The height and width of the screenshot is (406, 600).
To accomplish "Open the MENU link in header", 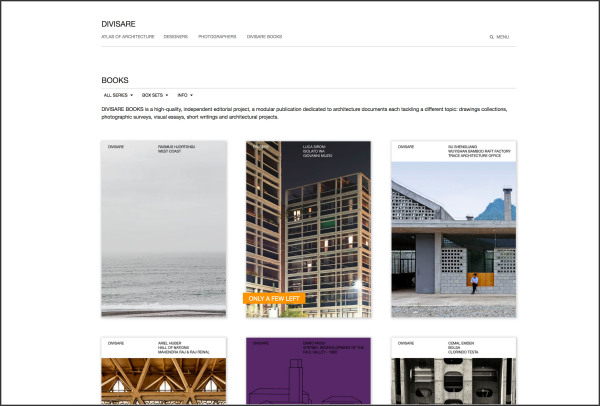I will (x=502, y=36).
